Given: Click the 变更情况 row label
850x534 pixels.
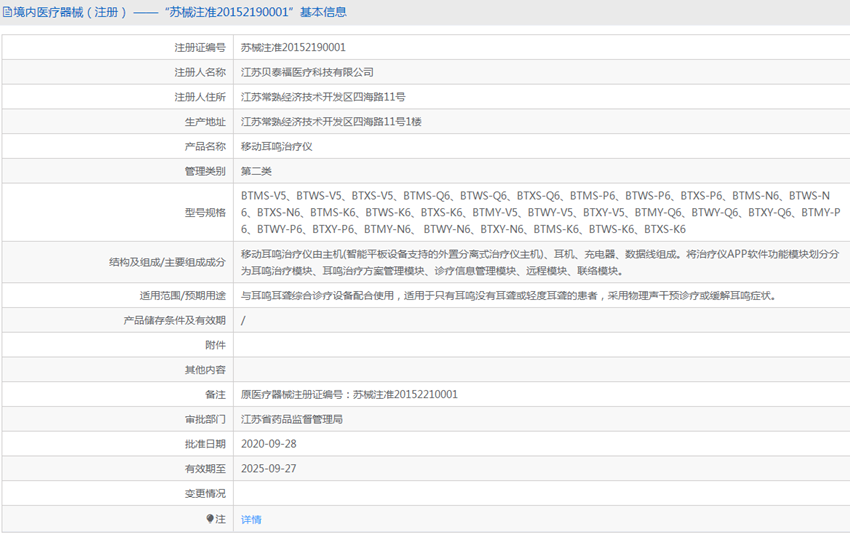Looking at the screenshot, I should [205, 494].
